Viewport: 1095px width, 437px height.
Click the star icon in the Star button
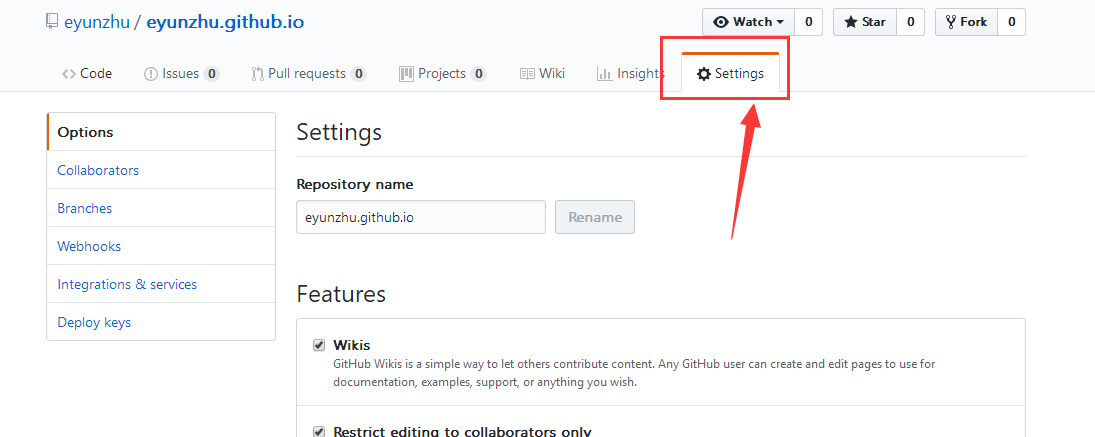tap(851, 22)
